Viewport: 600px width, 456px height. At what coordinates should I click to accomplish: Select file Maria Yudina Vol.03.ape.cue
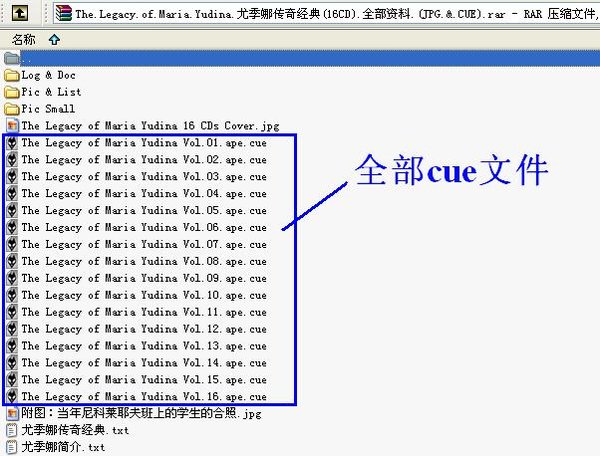pyautogui.click(x=144, y=177)
